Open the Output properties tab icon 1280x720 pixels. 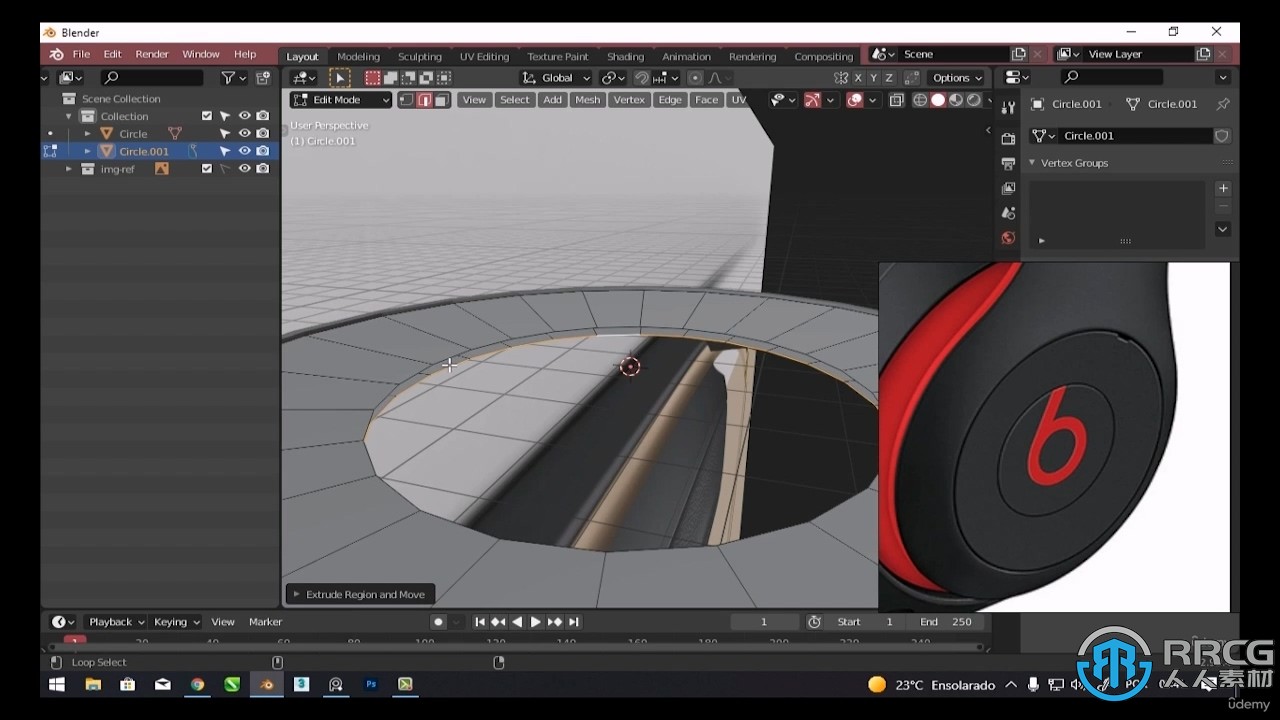pos(1008,163)
